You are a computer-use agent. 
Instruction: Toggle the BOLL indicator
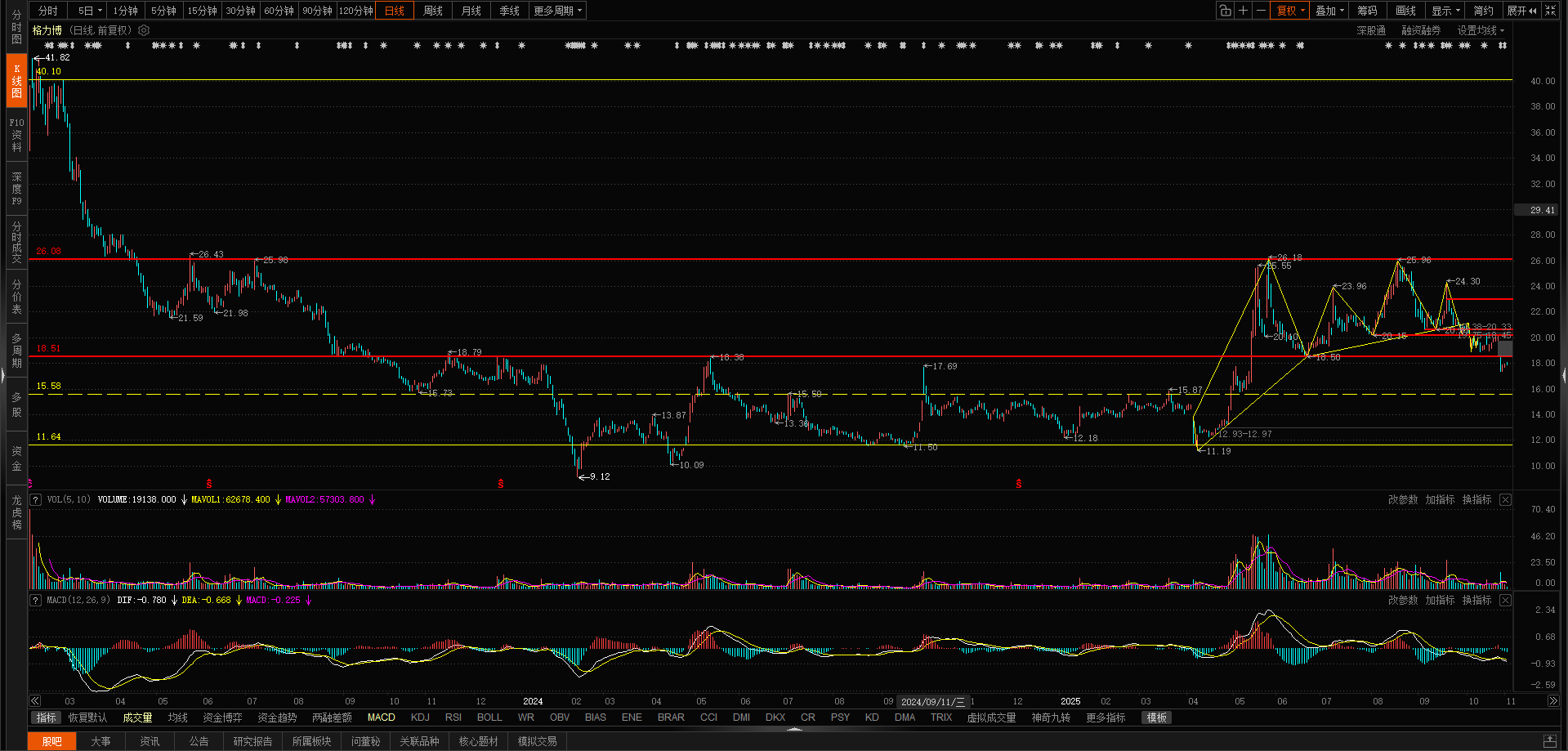pyautogui.click(x=489, y=717)
